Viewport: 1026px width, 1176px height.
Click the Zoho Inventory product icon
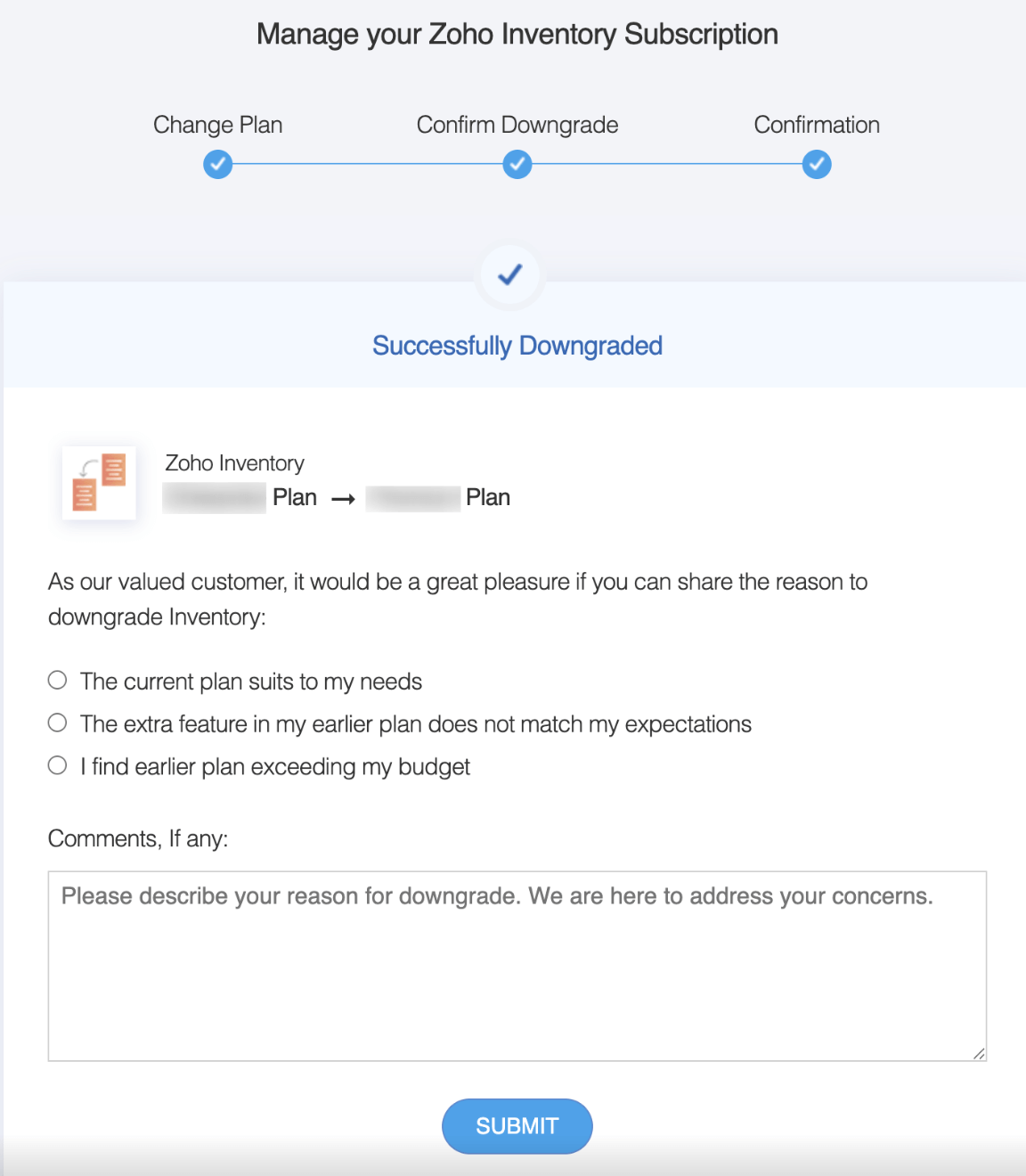pos(99,483)
